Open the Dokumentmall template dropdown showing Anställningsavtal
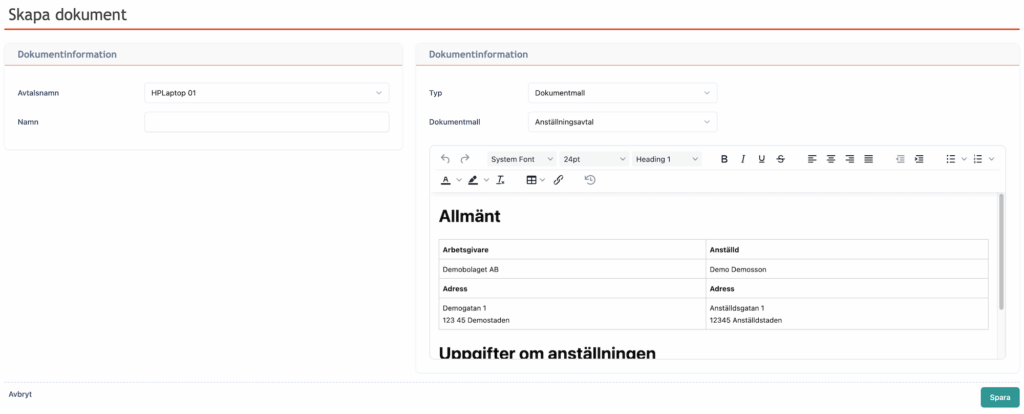Image resolution: width=1024 pixels, height=414 pixels. [622, 122]
